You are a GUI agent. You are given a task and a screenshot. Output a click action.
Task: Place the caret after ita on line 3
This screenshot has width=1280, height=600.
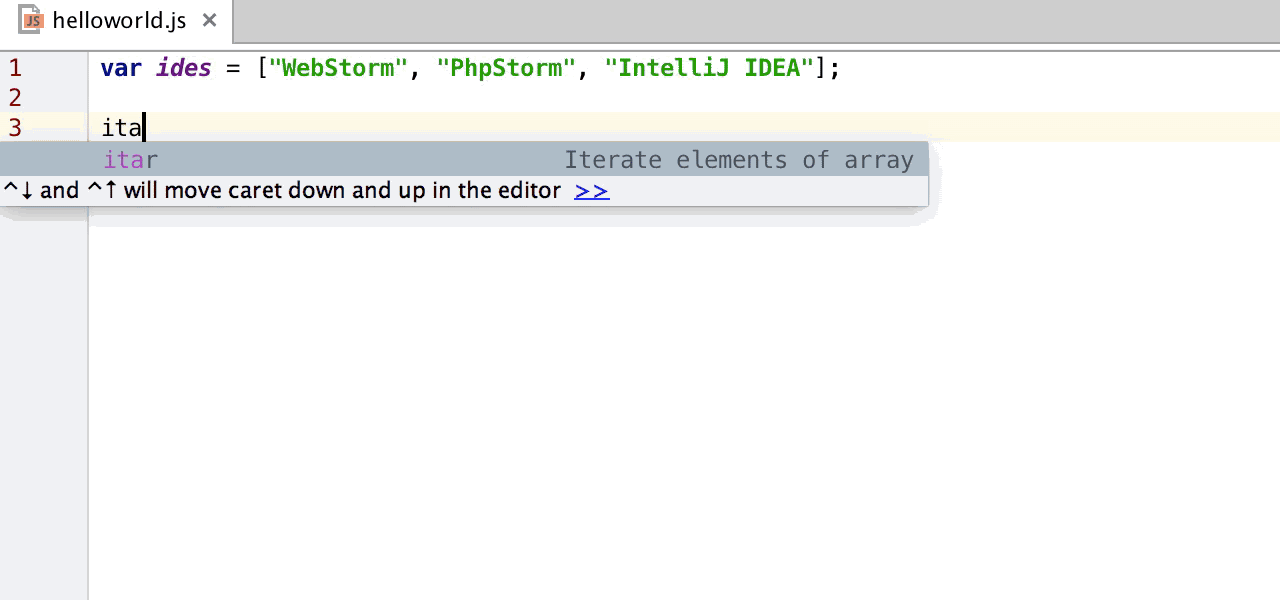[144, 127]
